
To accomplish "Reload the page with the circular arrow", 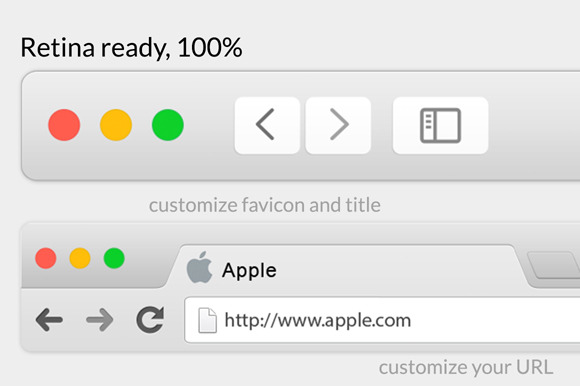I will pyautogui.click(x=150, y=320).
